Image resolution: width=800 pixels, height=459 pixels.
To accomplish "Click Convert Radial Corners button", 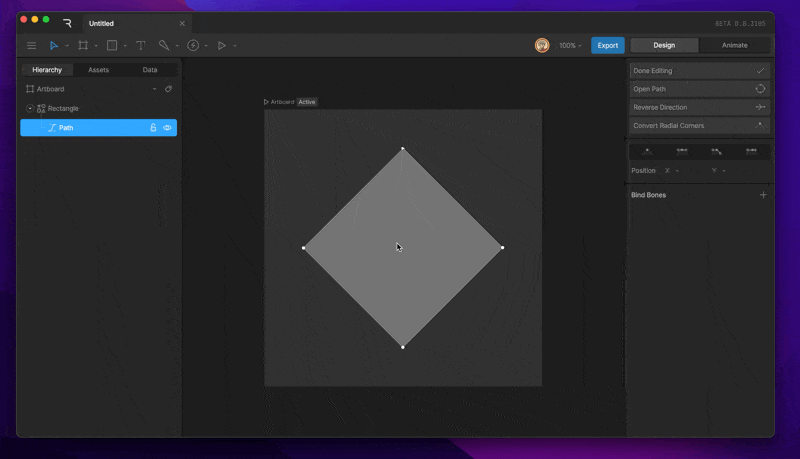I will click(x=699, y=125).
